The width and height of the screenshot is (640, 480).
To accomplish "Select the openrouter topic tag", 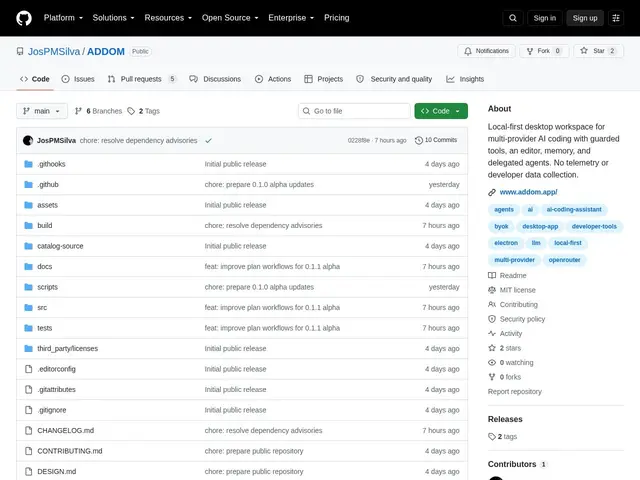I will pos(564,260).
